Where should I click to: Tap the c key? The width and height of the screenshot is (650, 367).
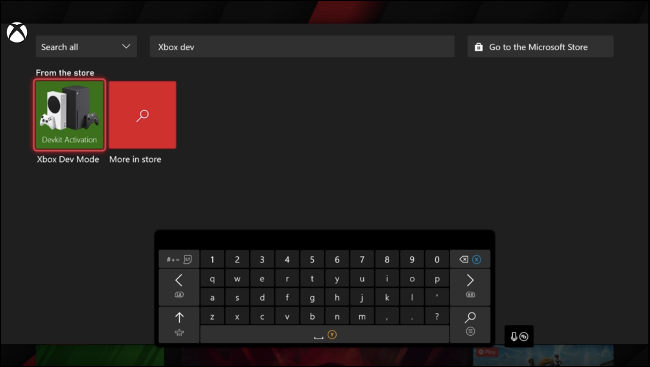[262, 316]
